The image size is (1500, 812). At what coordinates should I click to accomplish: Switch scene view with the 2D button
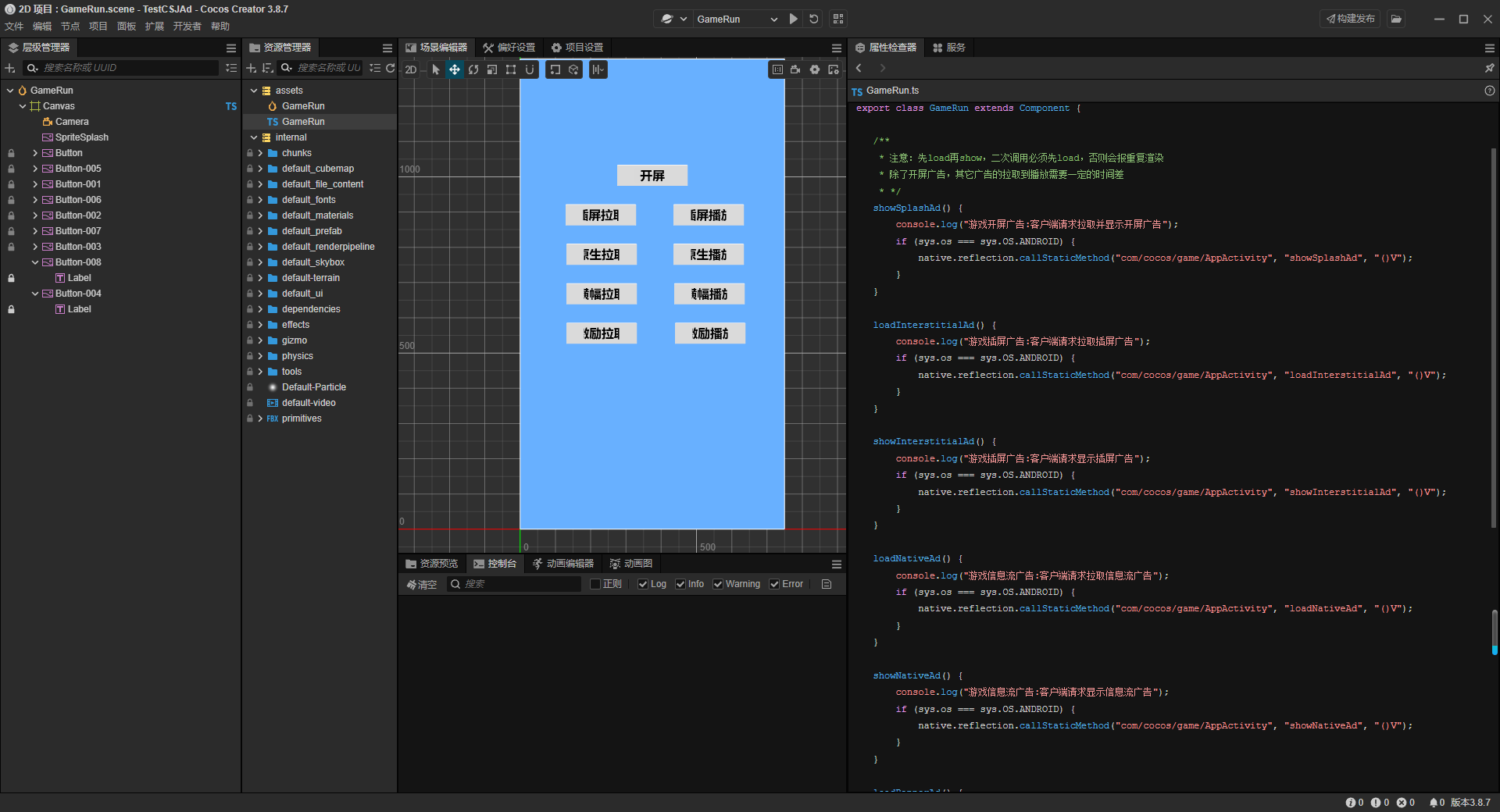(x=411, y=69)
